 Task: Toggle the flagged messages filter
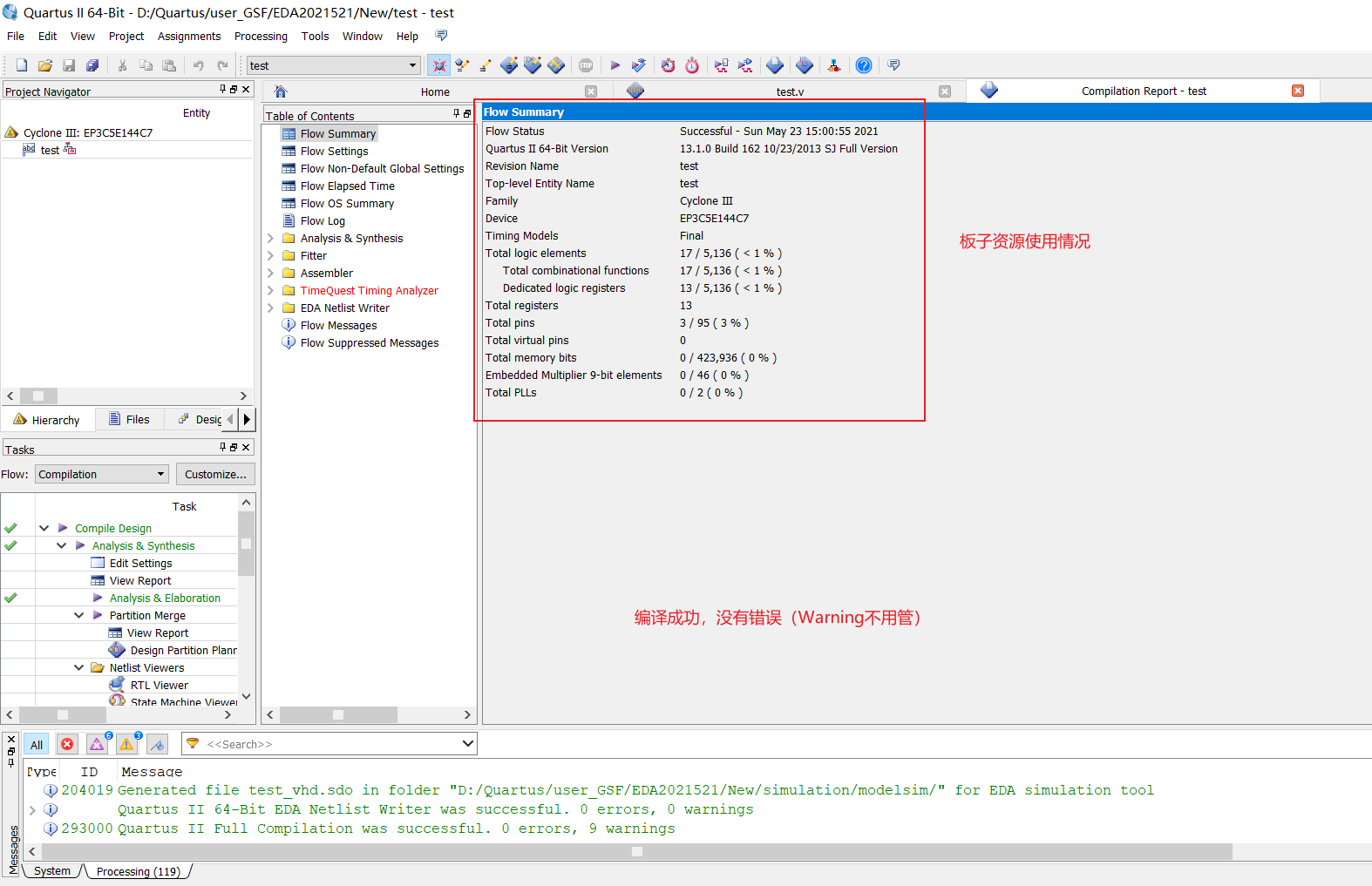tap(157, 744)
